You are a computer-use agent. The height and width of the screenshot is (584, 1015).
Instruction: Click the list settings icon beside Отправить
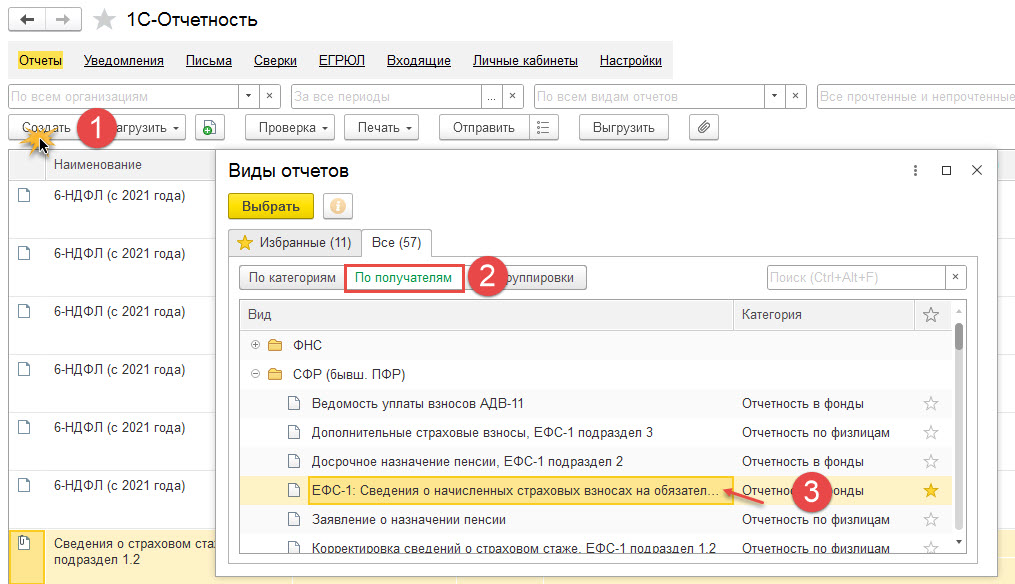pos(543,128)
